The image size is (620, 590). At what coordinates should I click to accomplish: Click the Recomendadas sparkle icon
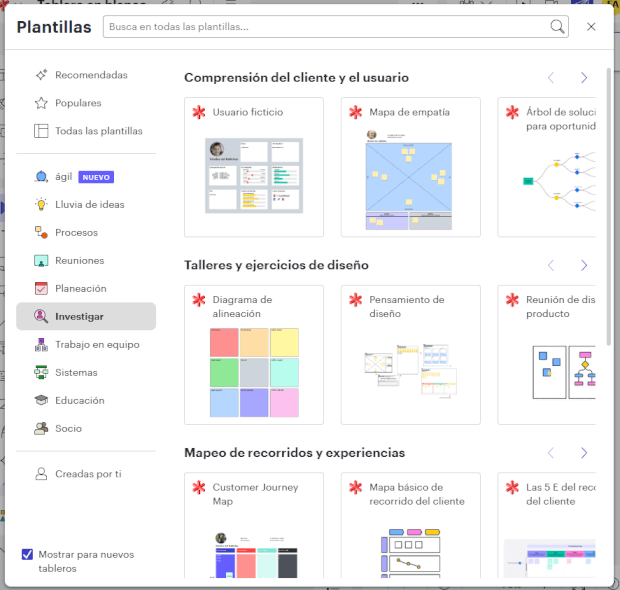click(x=41, y=75)
